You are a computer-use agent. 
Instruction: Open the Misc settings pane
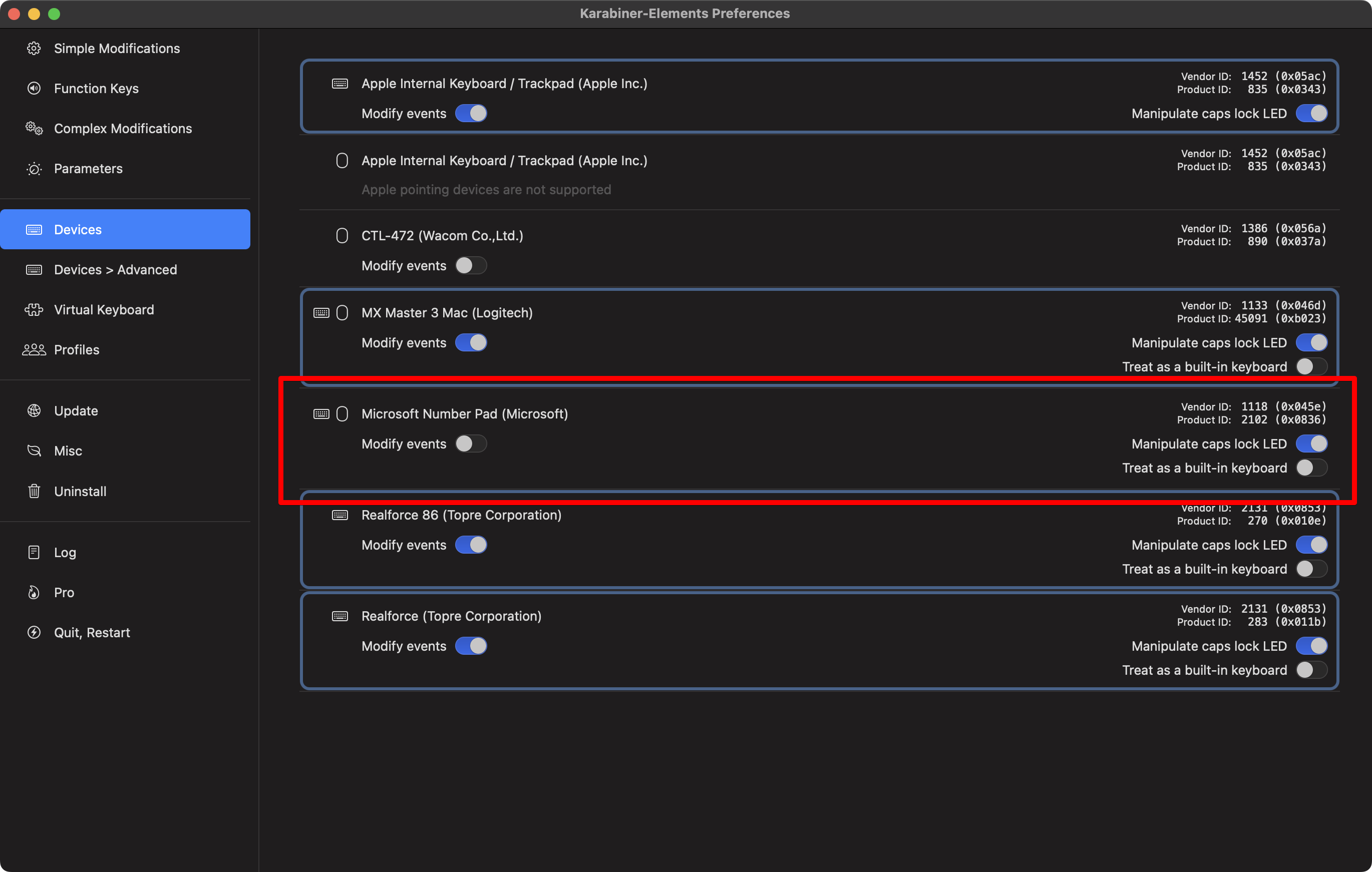click(x=68, y=451)
